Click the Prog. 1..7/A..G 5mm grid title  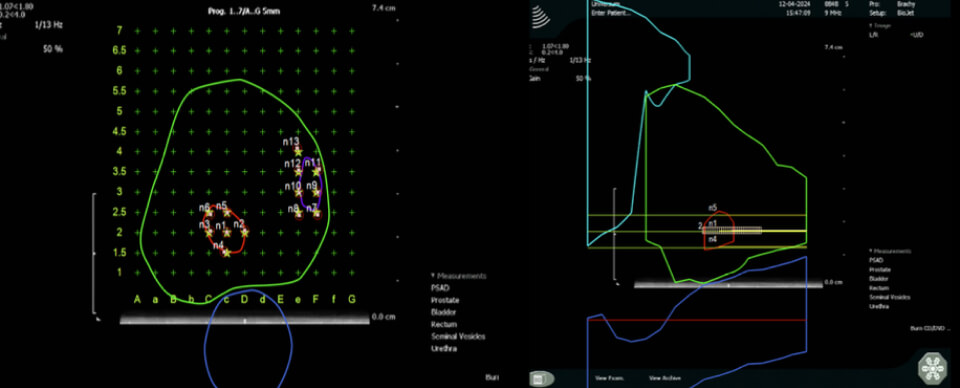tap(244, 10)
